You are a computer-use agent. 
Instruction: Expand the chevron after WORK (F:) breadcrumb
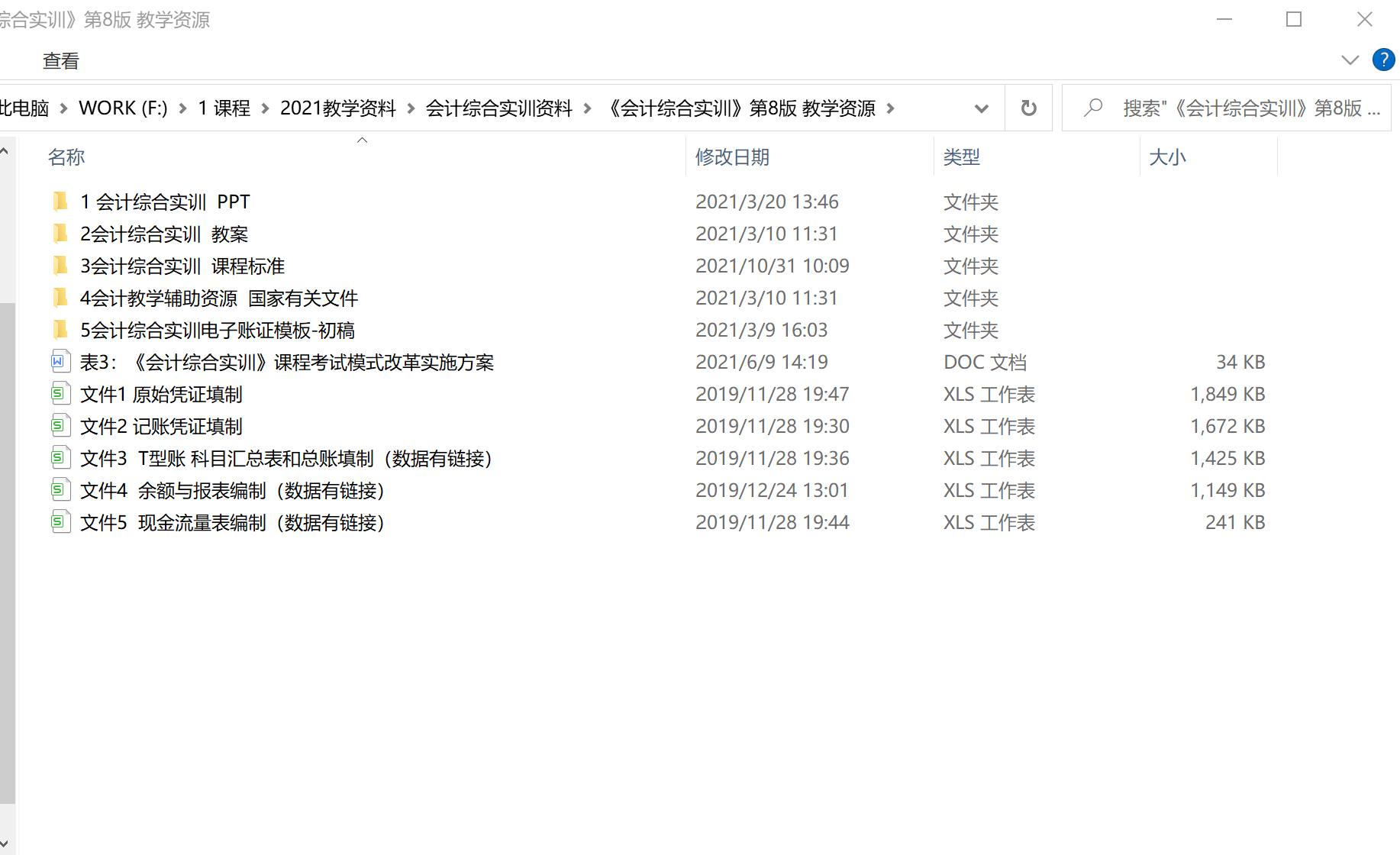click(x=183, y=108)
